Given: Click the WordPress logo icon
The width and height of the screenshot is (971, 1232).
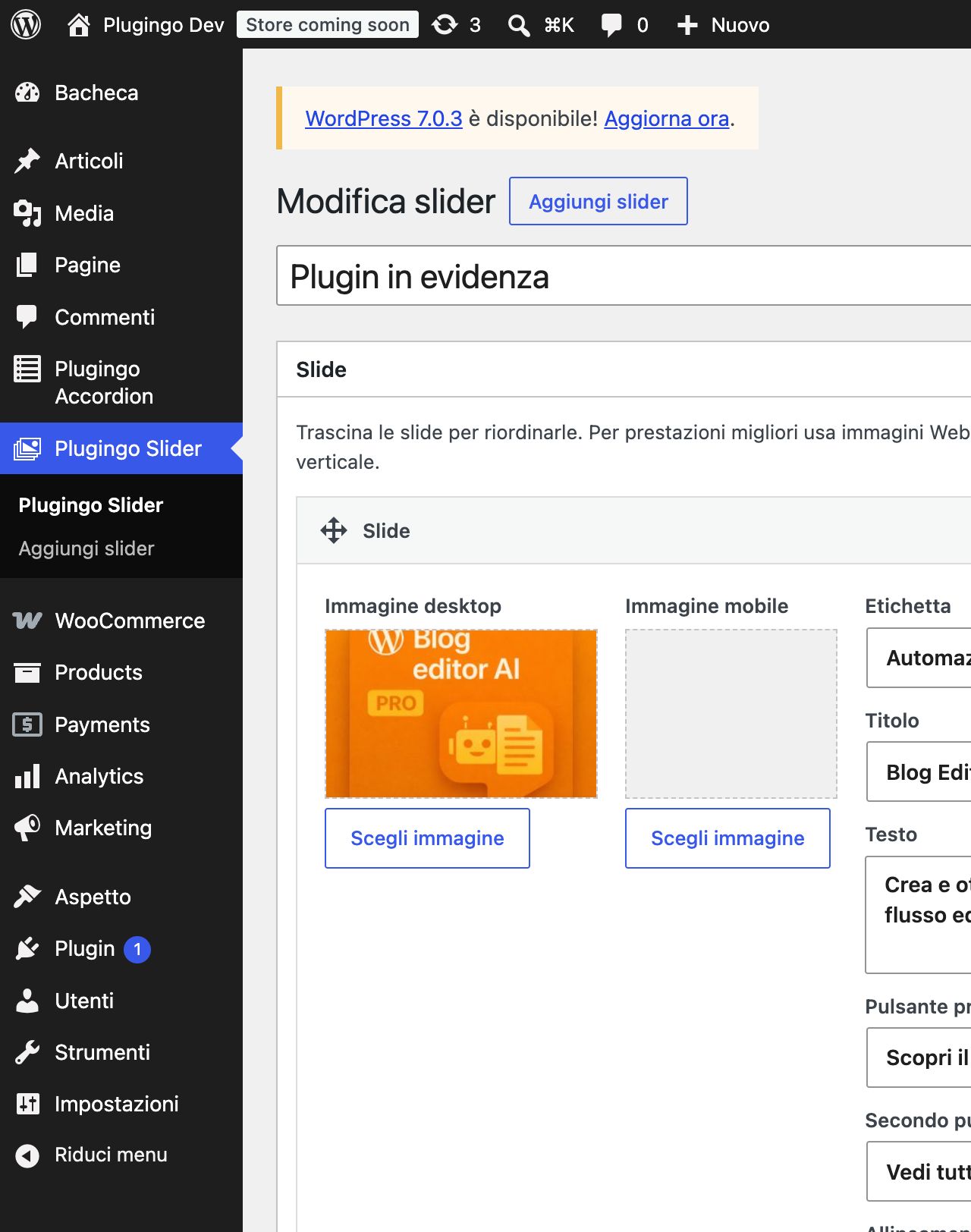Looking at the screenshot, I should click(x=26, y=24).
